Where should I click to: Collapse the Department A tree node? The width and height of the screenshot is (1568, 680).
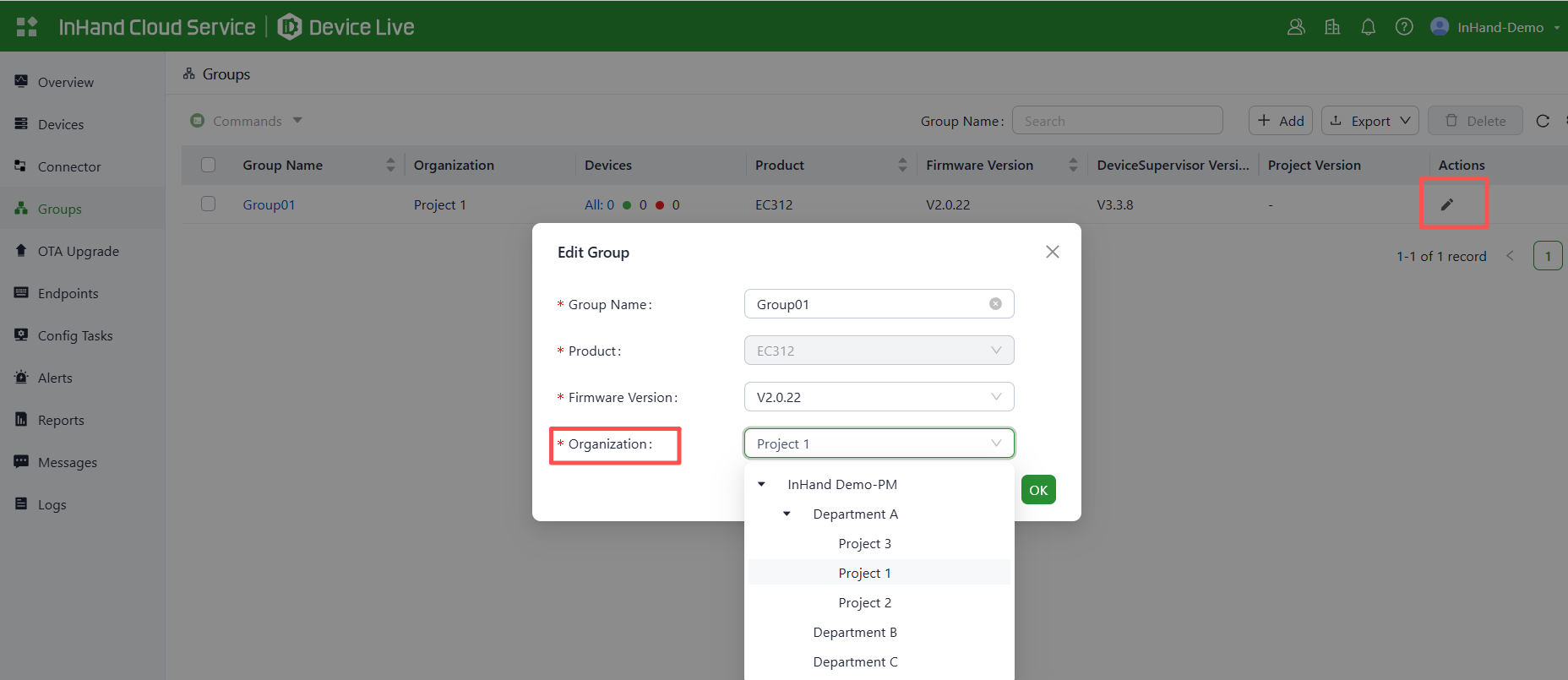pos(787,514)
